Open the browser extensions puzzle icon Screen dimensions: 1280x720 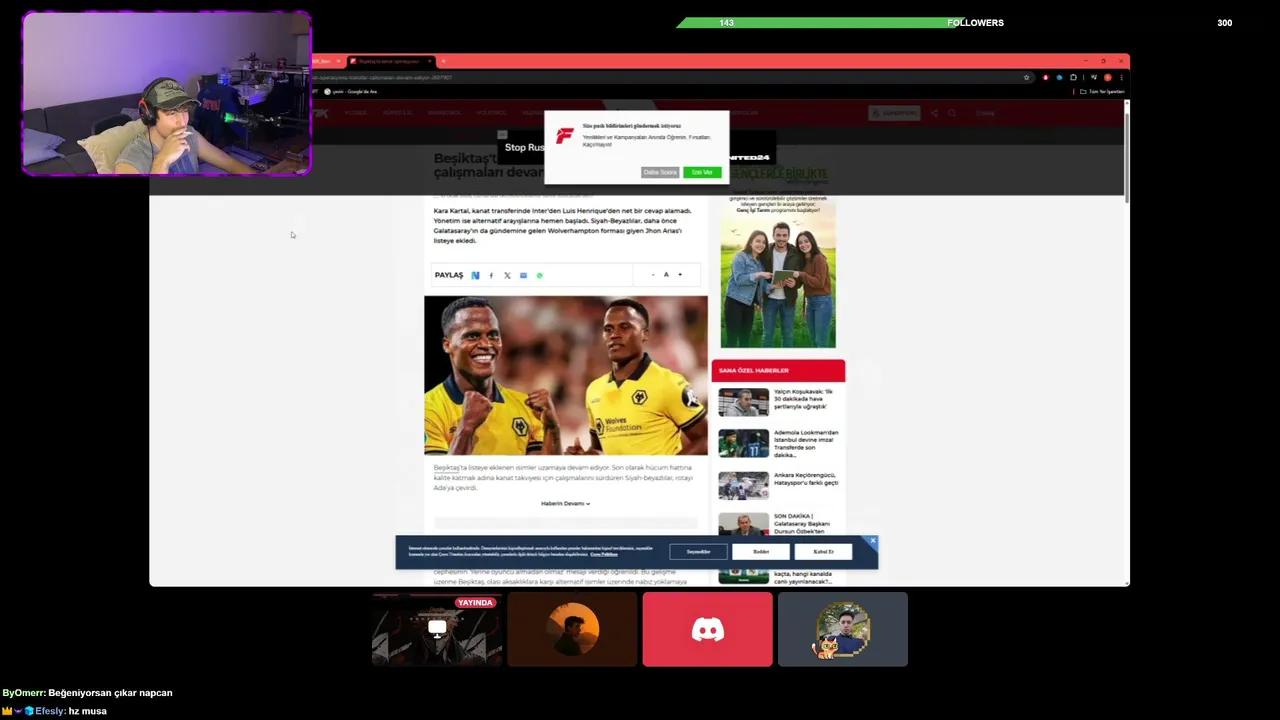(1073, 77)
